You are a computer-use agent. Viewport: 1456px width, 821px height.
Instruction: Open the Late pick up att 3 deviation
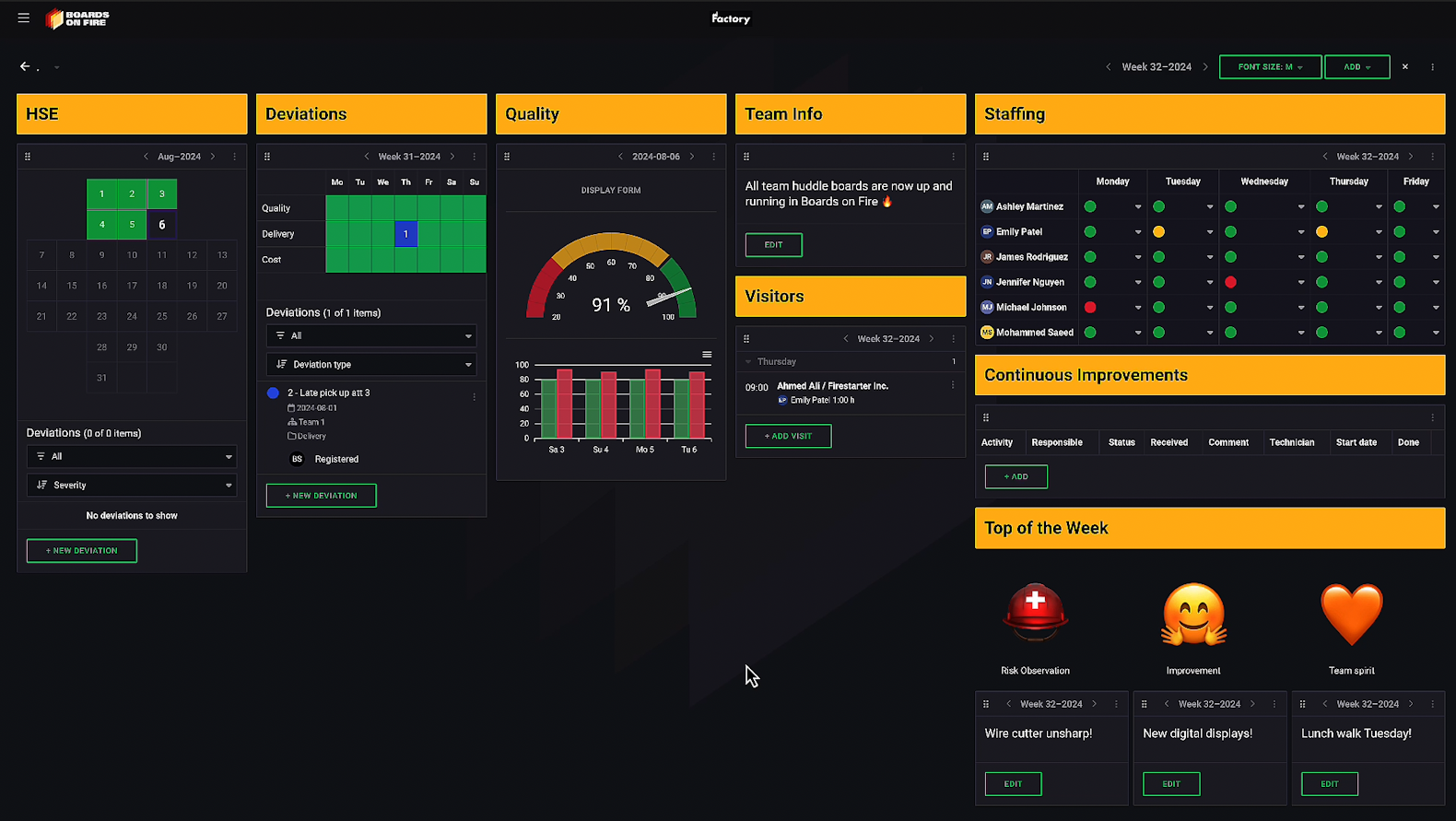click(x=329, y=393)
